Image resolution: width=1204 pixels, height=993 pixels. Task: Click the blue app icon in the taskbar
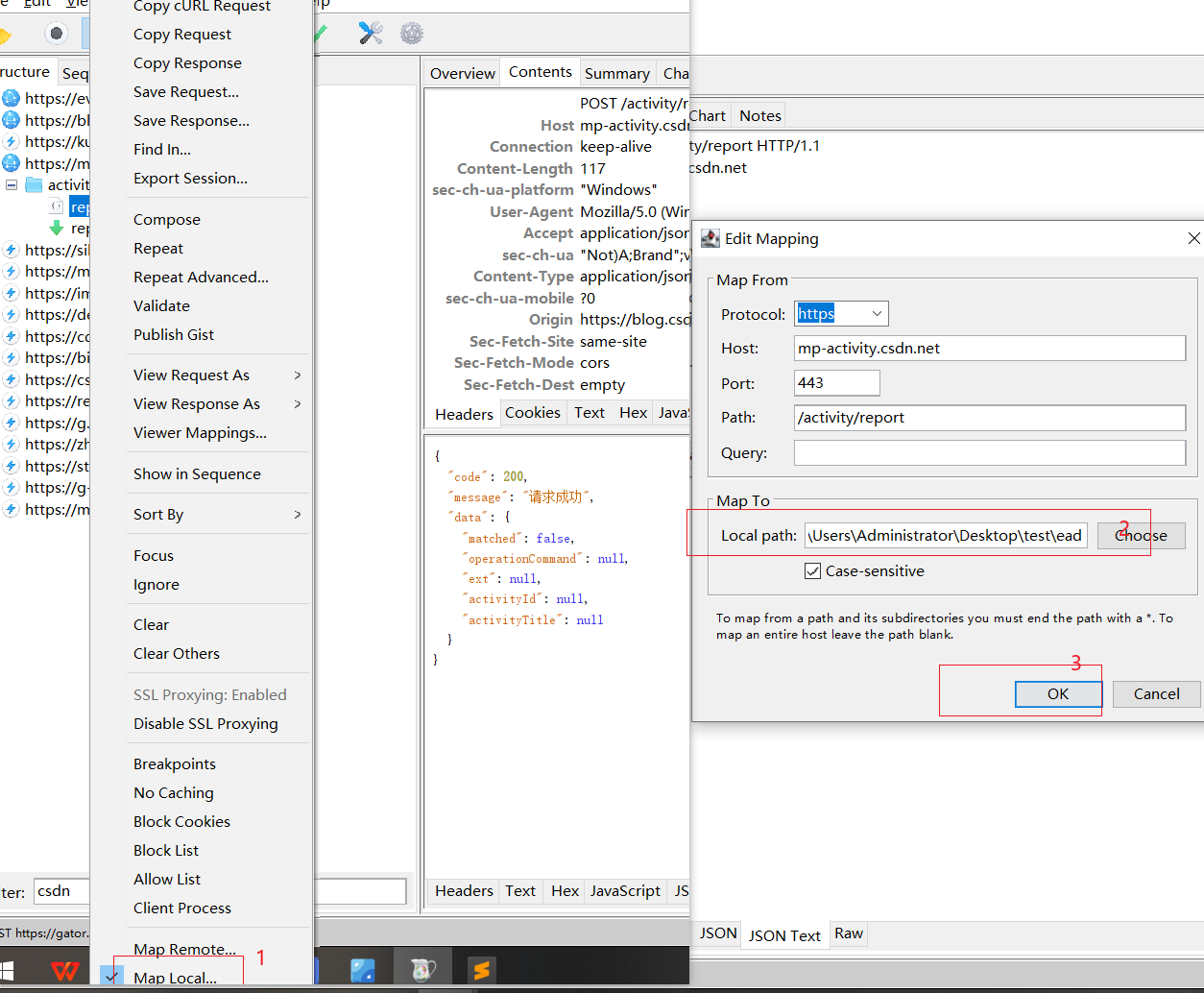[x=363, y=970]
